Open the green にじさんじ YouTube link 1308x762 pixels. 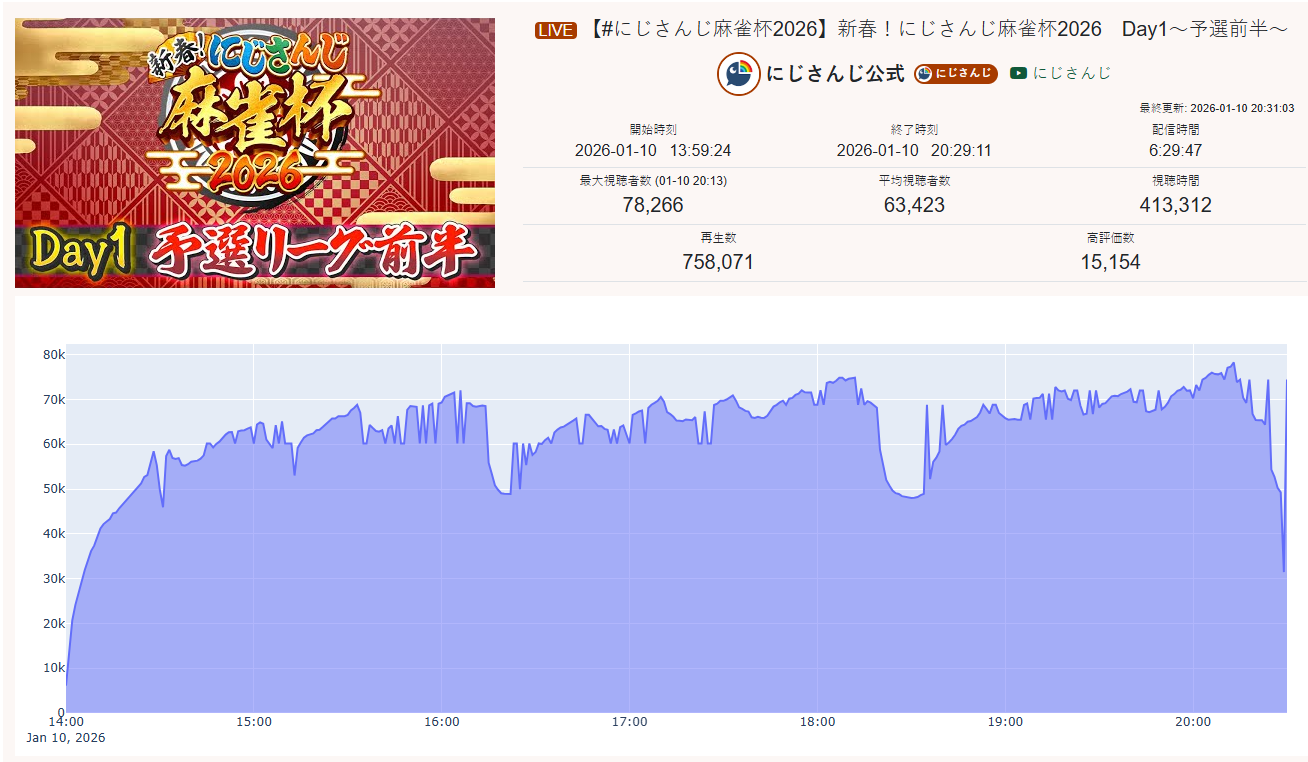point(1061,73)
